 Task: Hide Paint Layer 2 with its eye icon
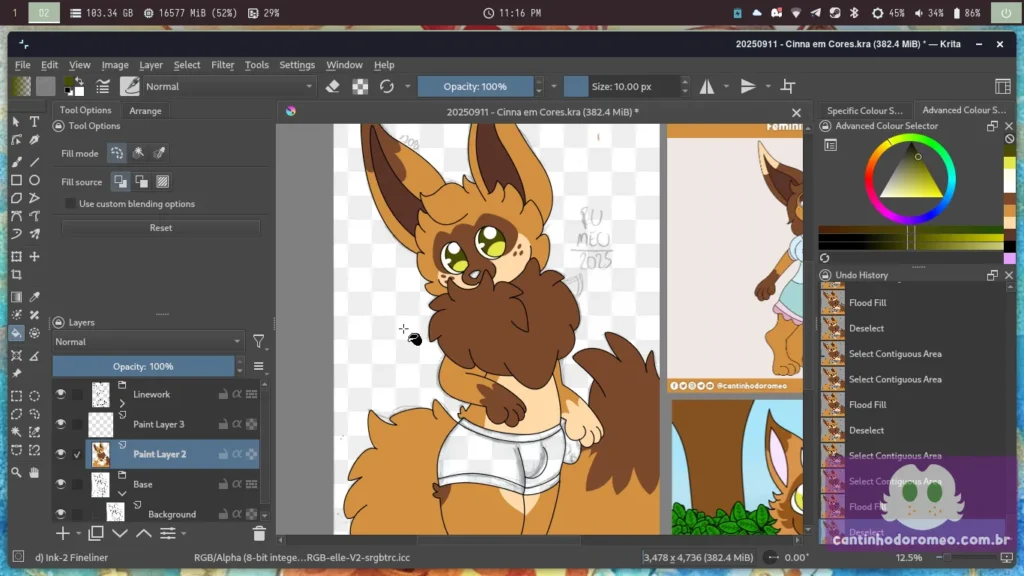pyautogui.click(x=61, y=454)
